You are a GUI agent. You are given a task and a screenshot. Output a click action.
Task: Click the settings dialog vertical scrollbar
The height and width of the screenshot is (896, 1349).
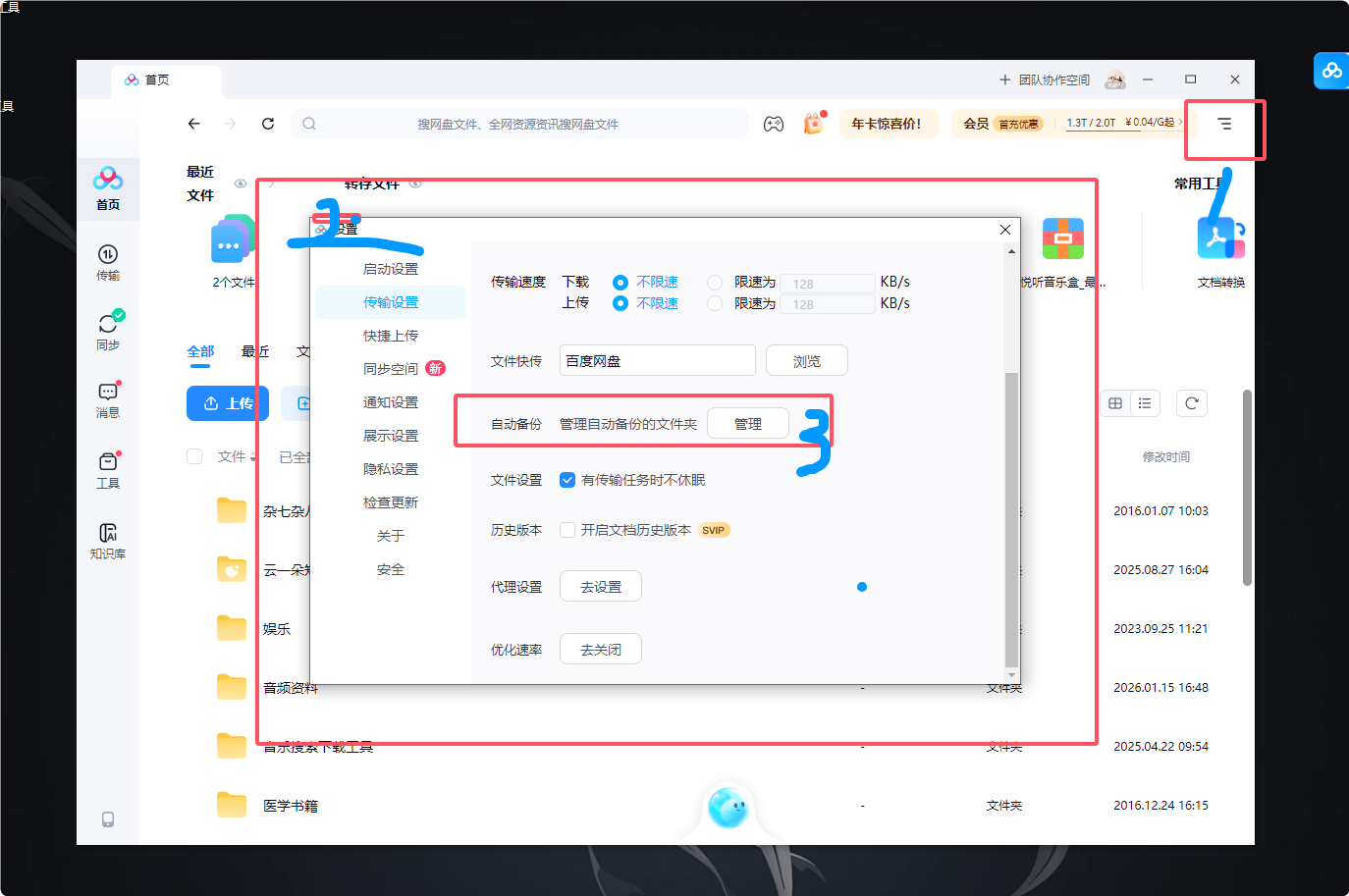(x=1011, y=519)
